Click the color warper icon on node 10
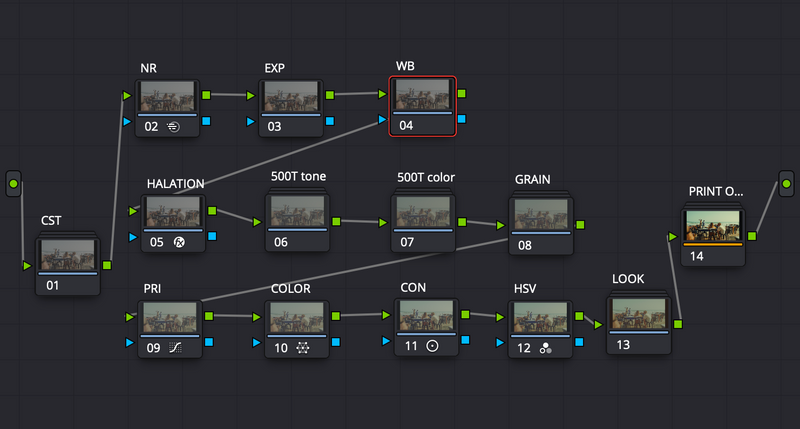The height and width of the screenshot is (429, 800). pos(303,348)
